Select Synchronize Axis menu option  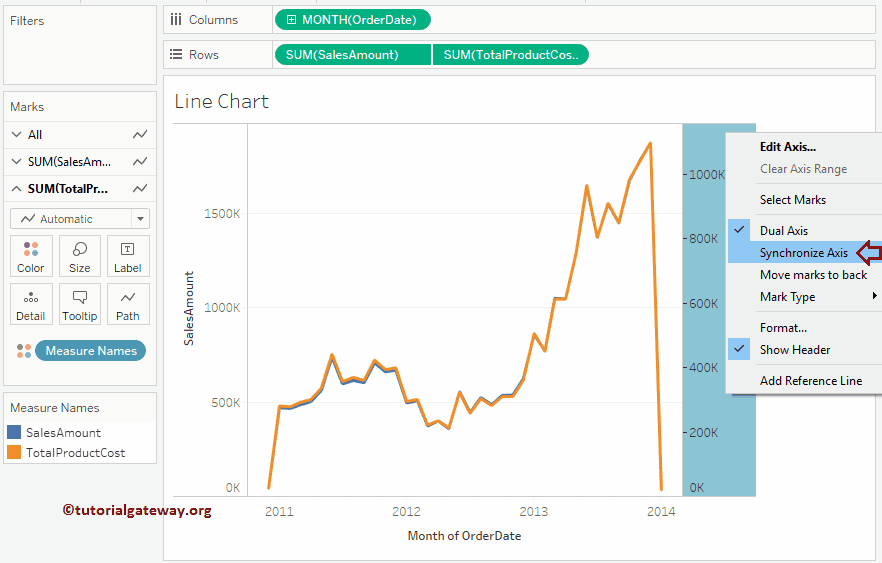pos(803,253)
